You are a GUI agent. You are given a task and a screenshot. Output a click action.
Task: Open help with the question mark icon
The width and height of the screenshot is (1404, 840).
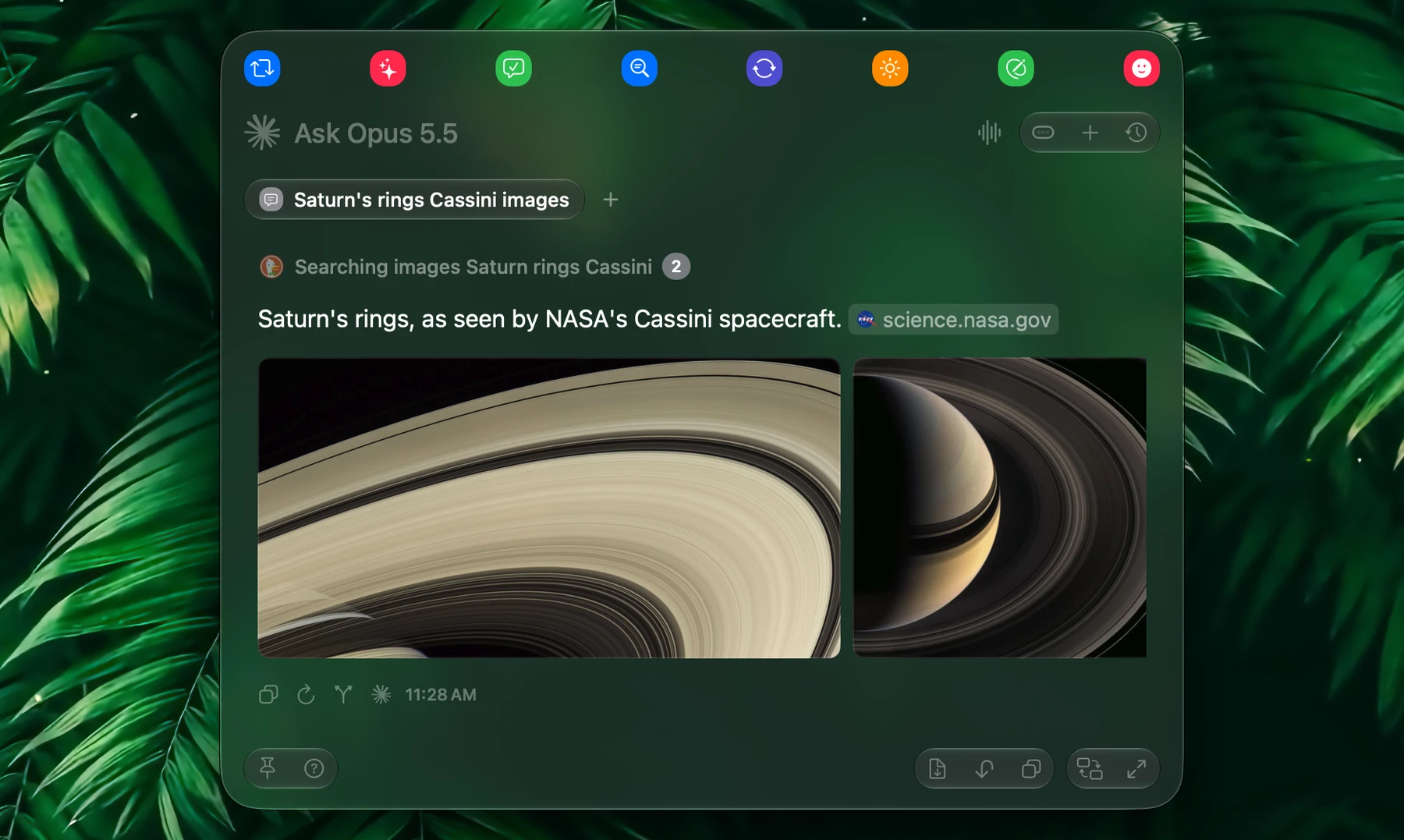tap(314, 768)
